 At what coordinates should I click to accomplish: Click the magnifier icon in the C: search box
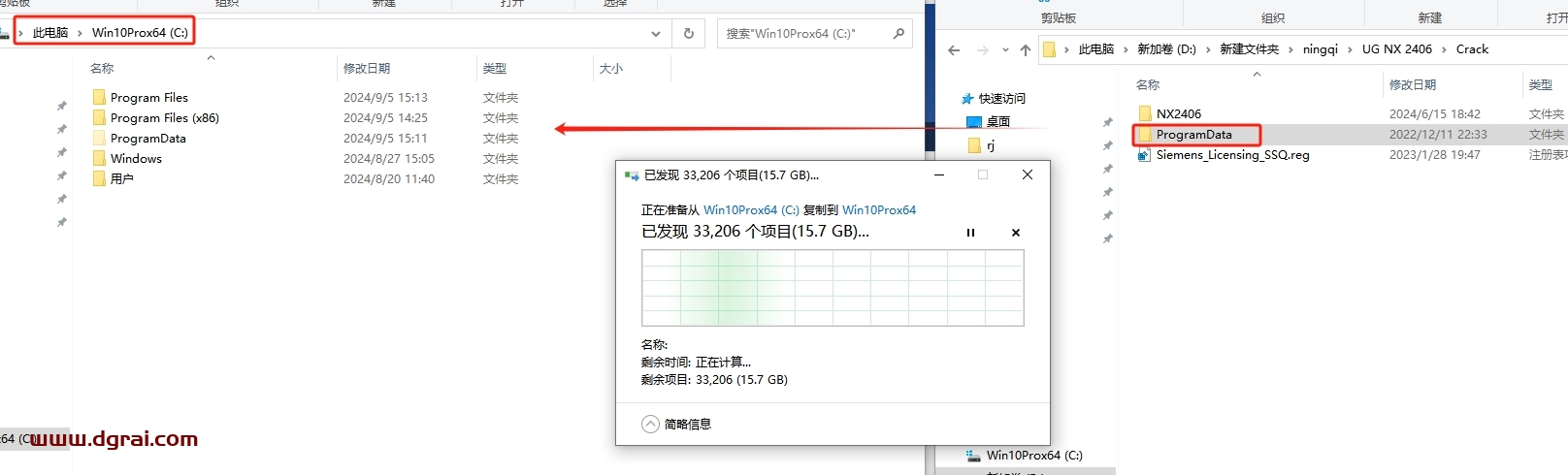[x=898, y=33]
